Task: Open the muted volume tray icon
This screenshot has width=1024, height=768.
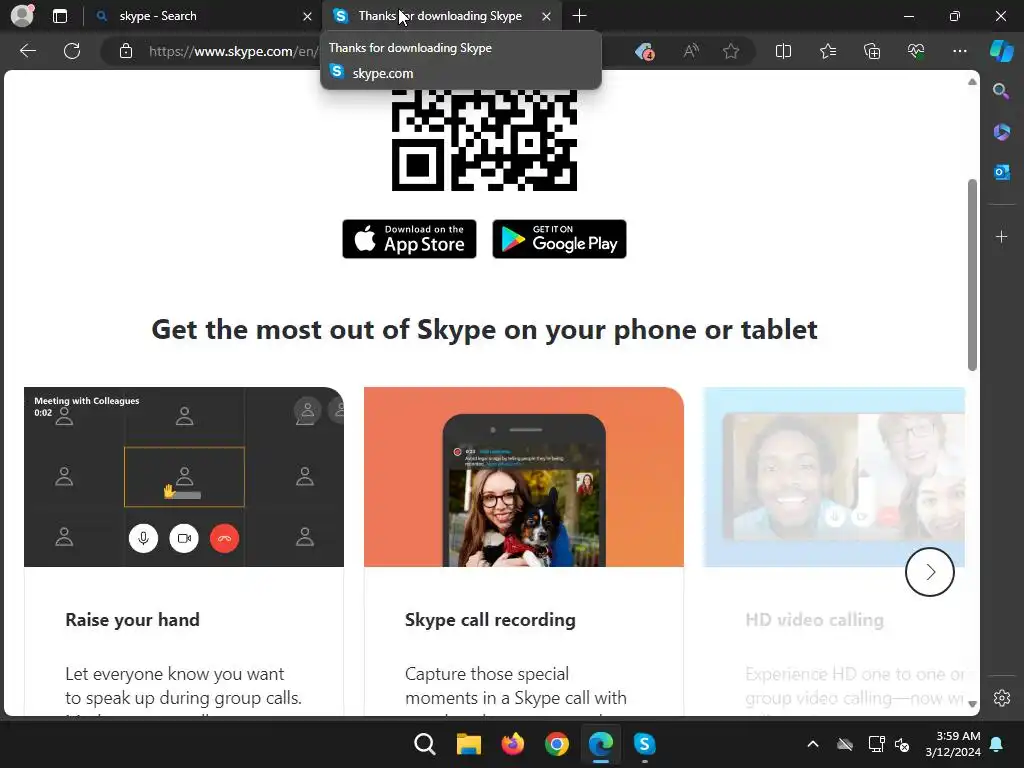Action: tap(902, 744)
